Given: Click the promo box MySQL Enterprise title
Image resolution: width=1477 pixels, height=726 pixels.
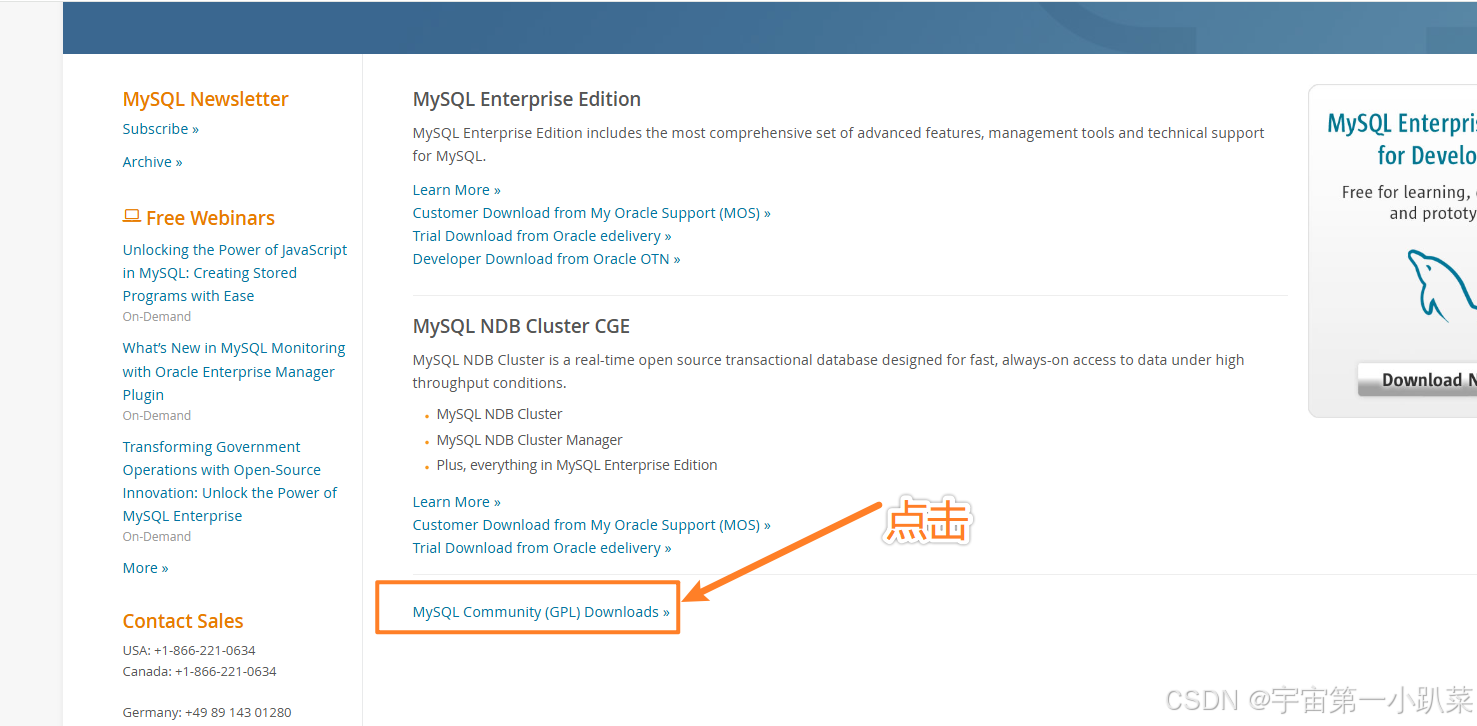Looking at the screenshot, I should click(1402, 139).
